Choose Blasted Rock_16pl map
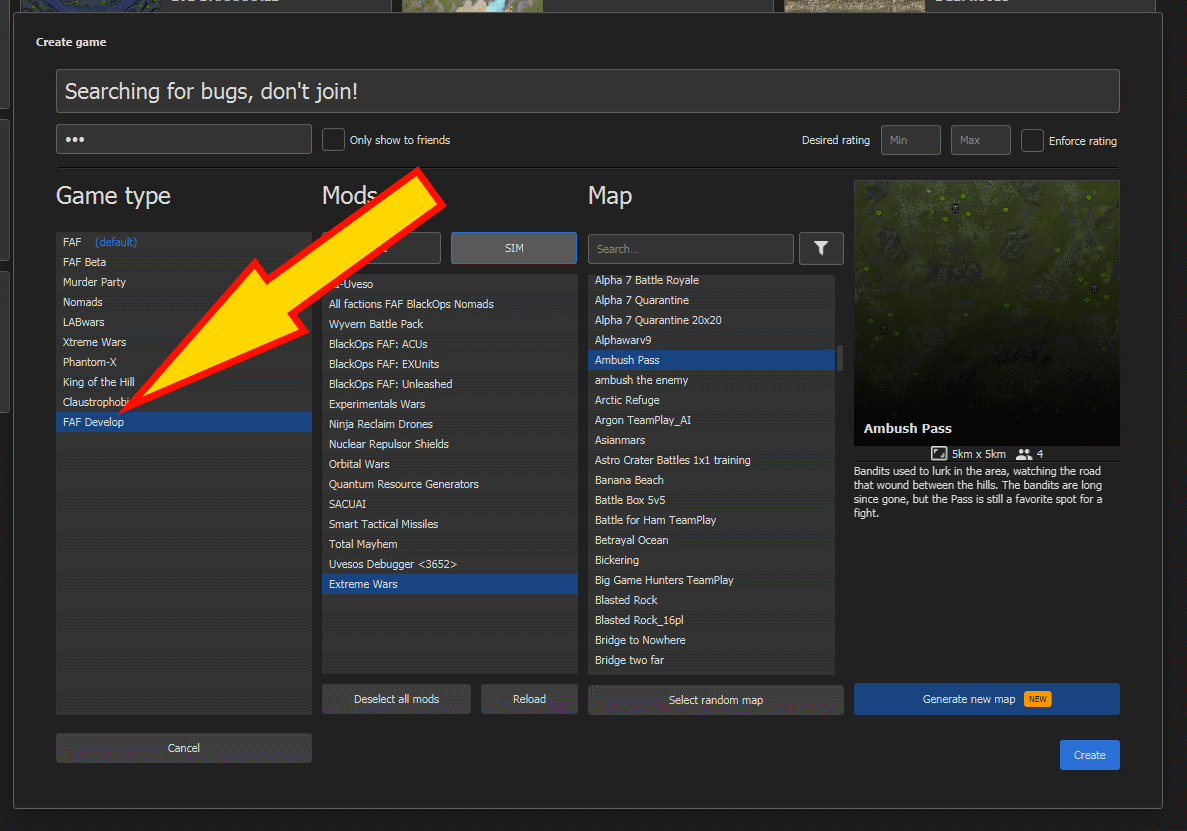Image resolution: width=1187 pixels, height=831 pixels. (x=711, y=621)
